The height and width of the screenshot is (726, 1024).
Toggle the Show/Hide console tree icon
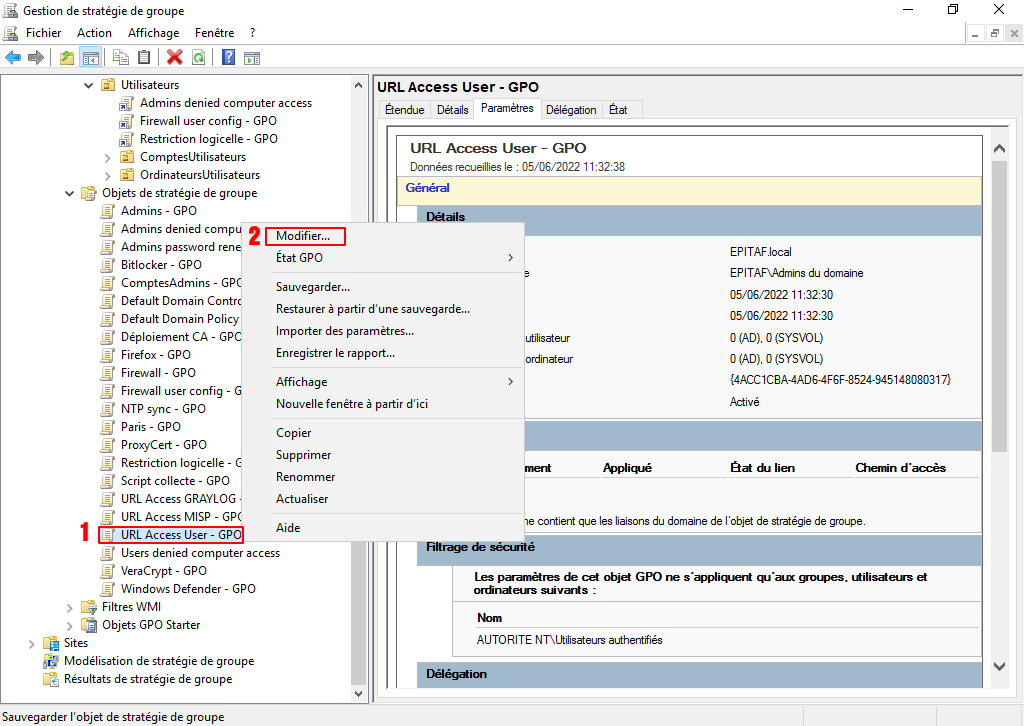coord(90,58)
